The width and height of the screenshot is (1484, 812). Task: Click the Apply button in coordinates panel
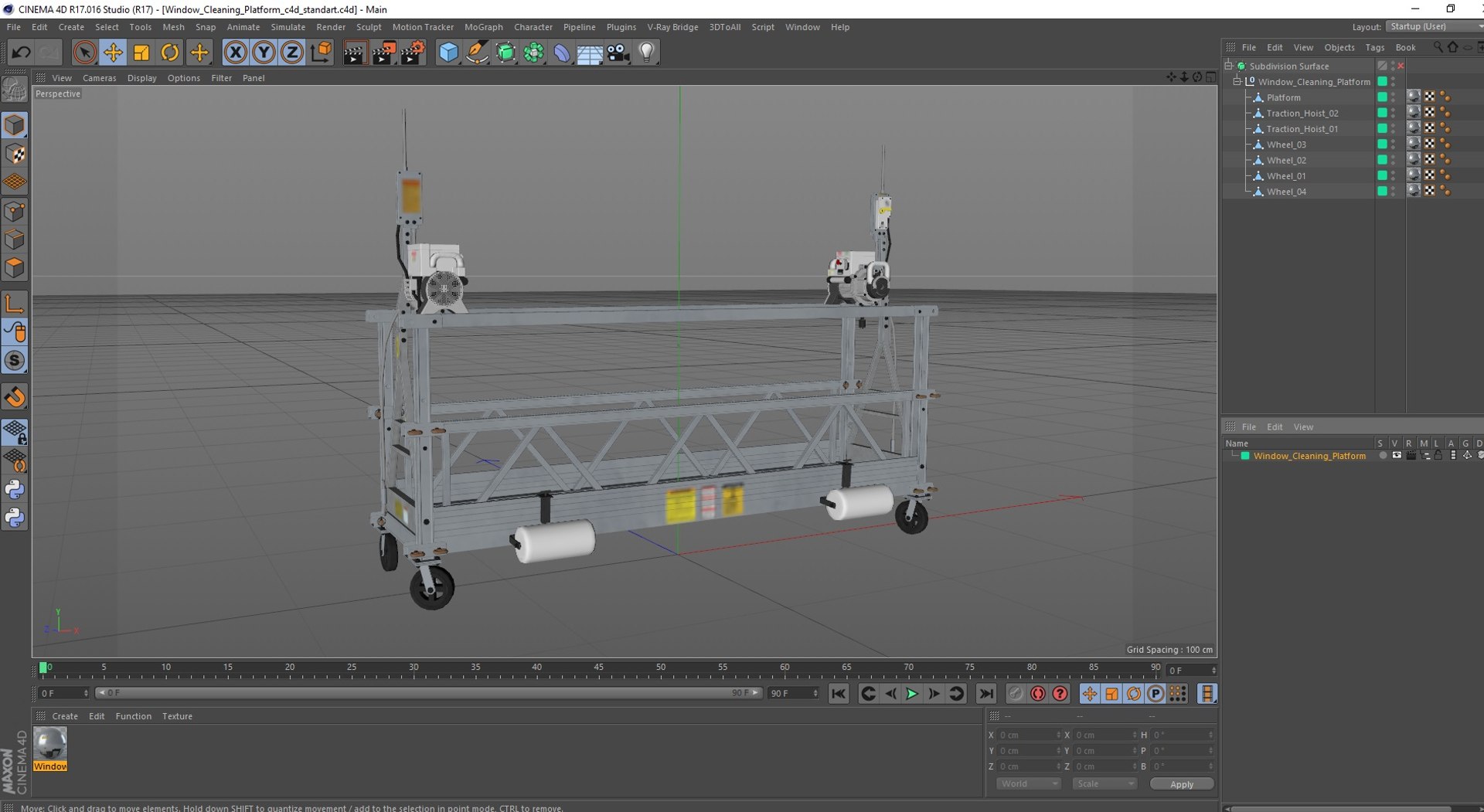(1181, 784)
